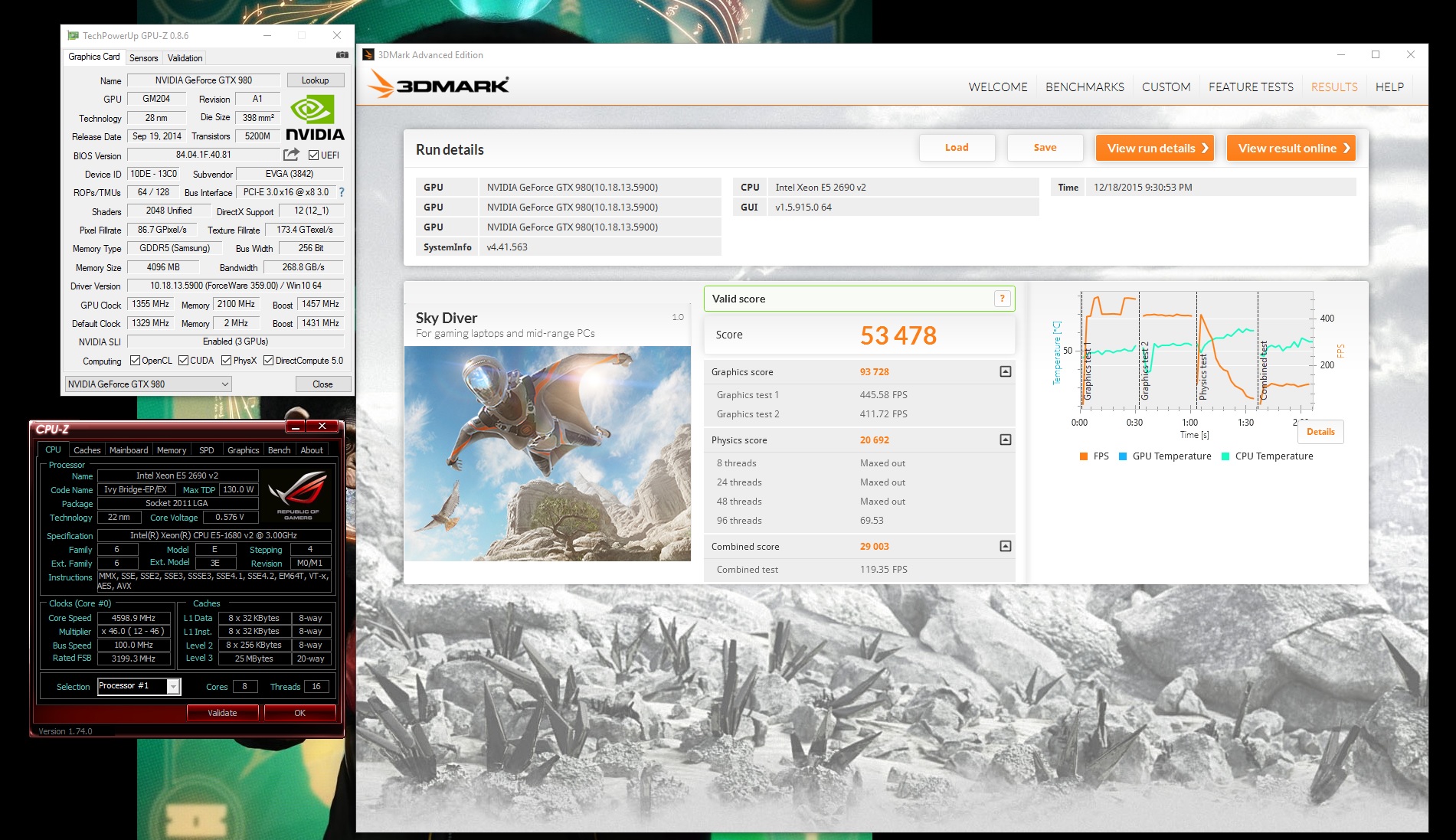This screenshot has height=840, width=1456.
Task: Toggle the UEFI checkbox in GPU-Z
Action: pyautogui.click(x=313, y=155)
